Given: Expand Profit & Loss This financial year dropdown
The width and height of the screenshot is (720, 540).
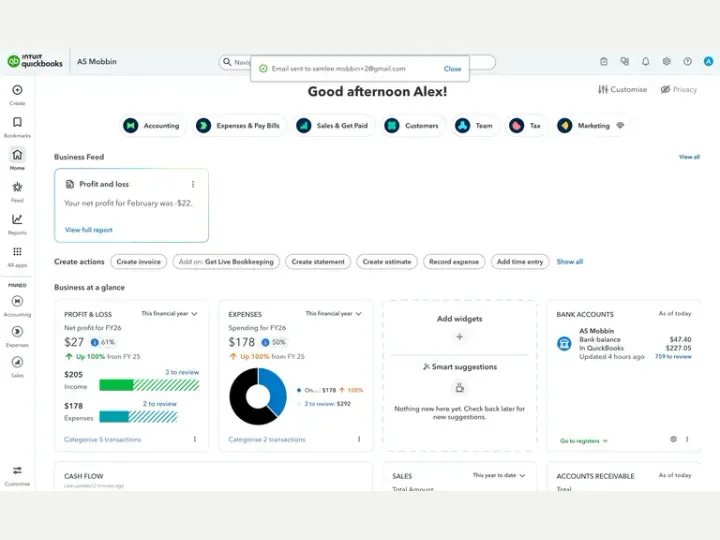Looking at the screenshot, I should click(x=169, y=314).
